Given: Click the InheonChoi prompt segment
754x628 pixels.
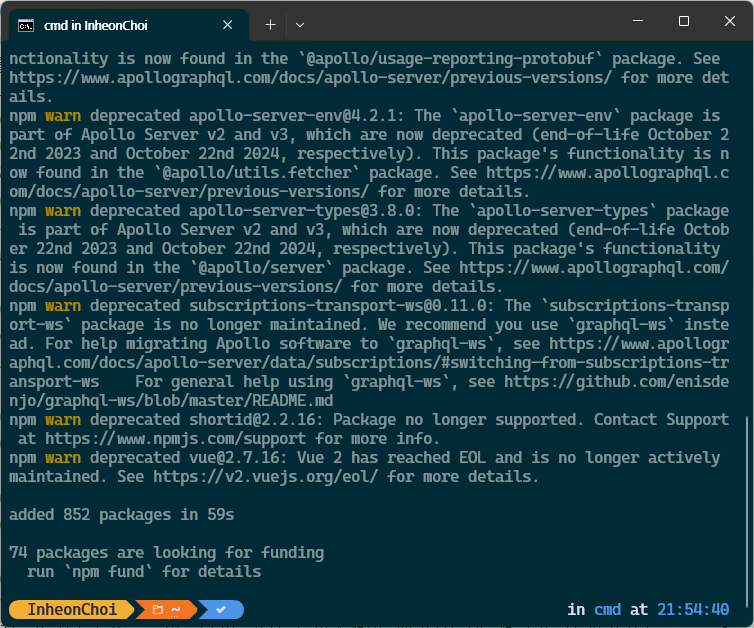Looking at the screenshot, I should 71,609.
